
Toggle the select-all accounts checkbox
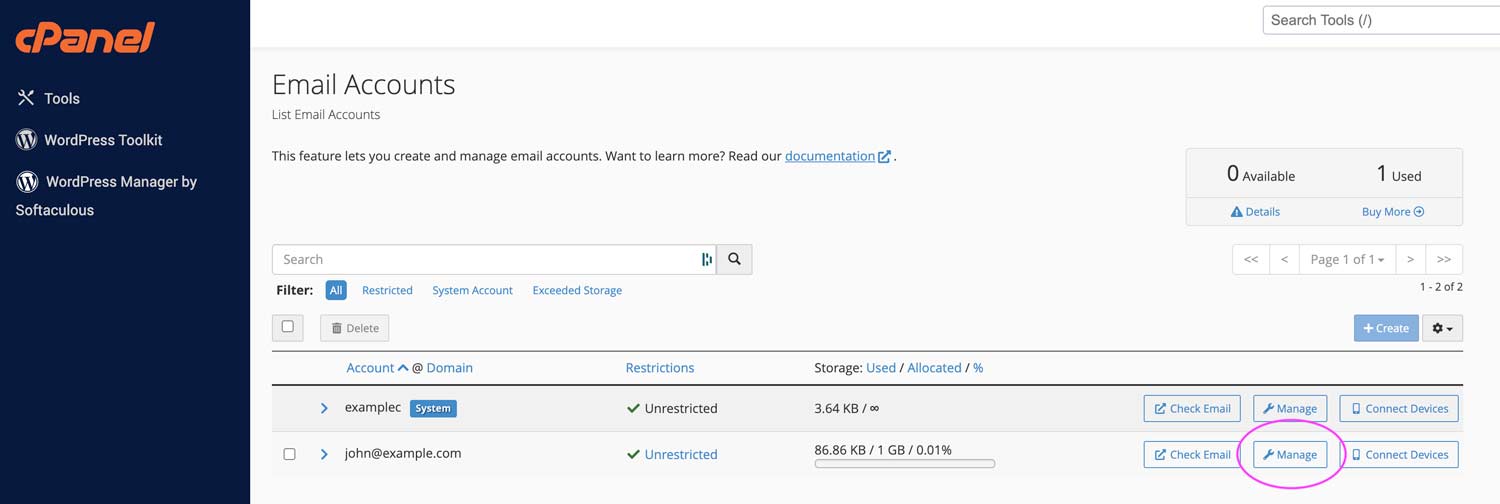click(x=288, y=327)
